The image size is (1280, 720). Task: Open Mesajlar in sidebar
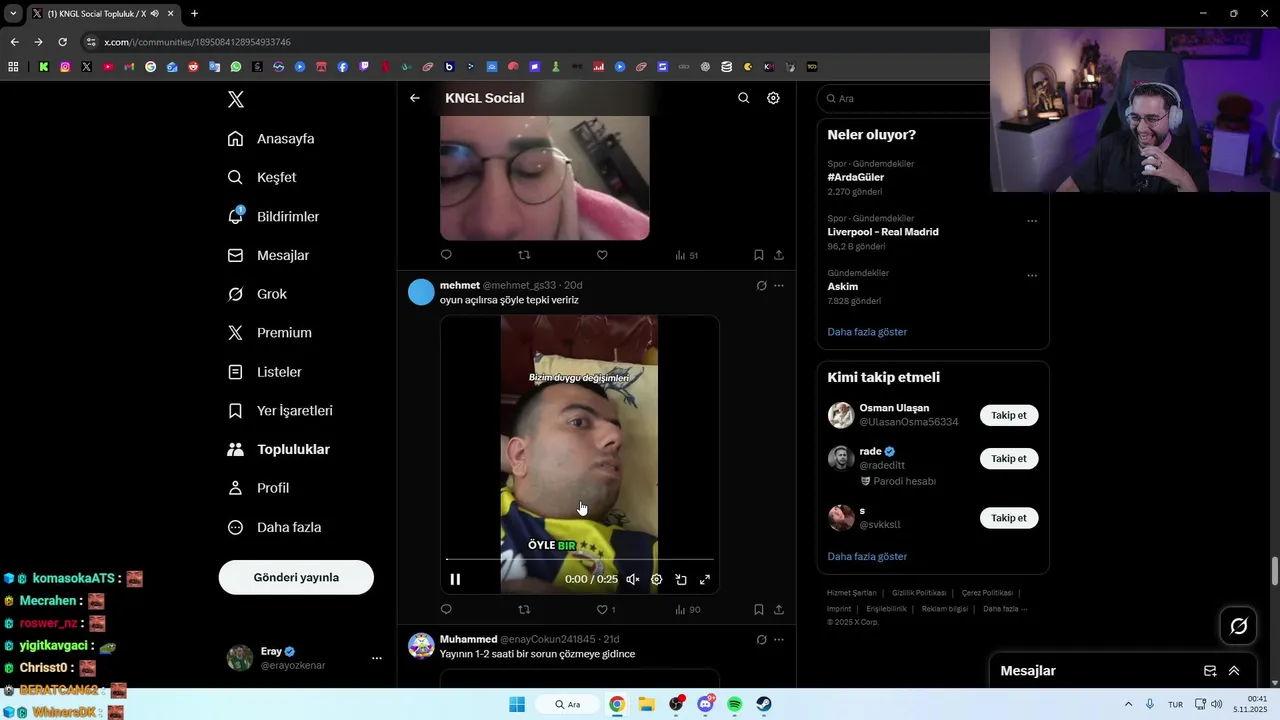tap(268, 255)
